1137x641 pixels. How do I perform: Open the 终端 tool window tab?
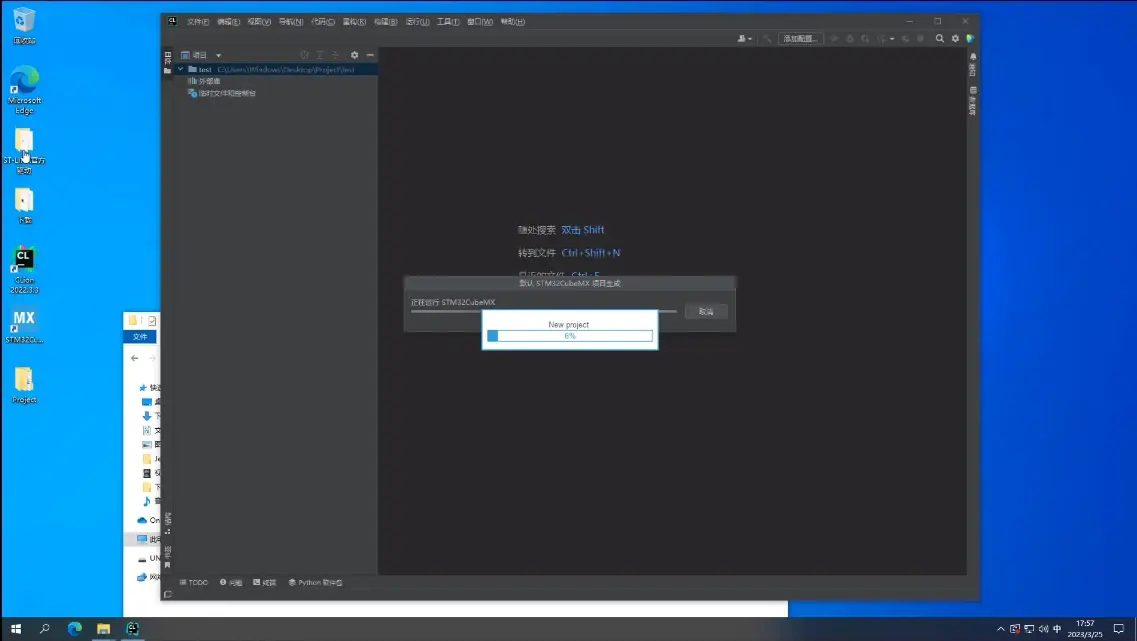265,582
